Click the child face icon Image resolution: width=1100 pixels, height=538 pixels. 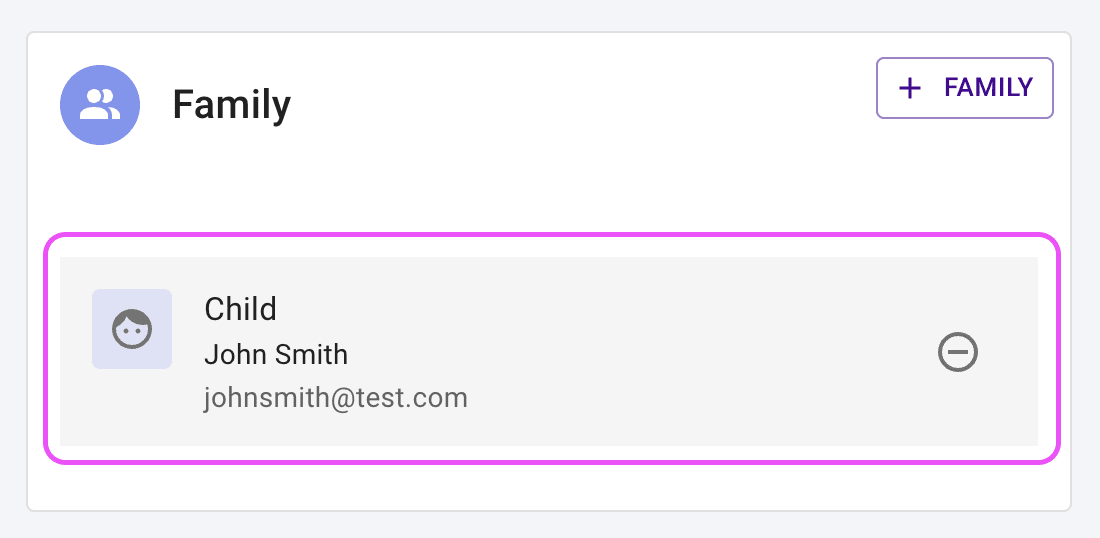click(132, 329)
